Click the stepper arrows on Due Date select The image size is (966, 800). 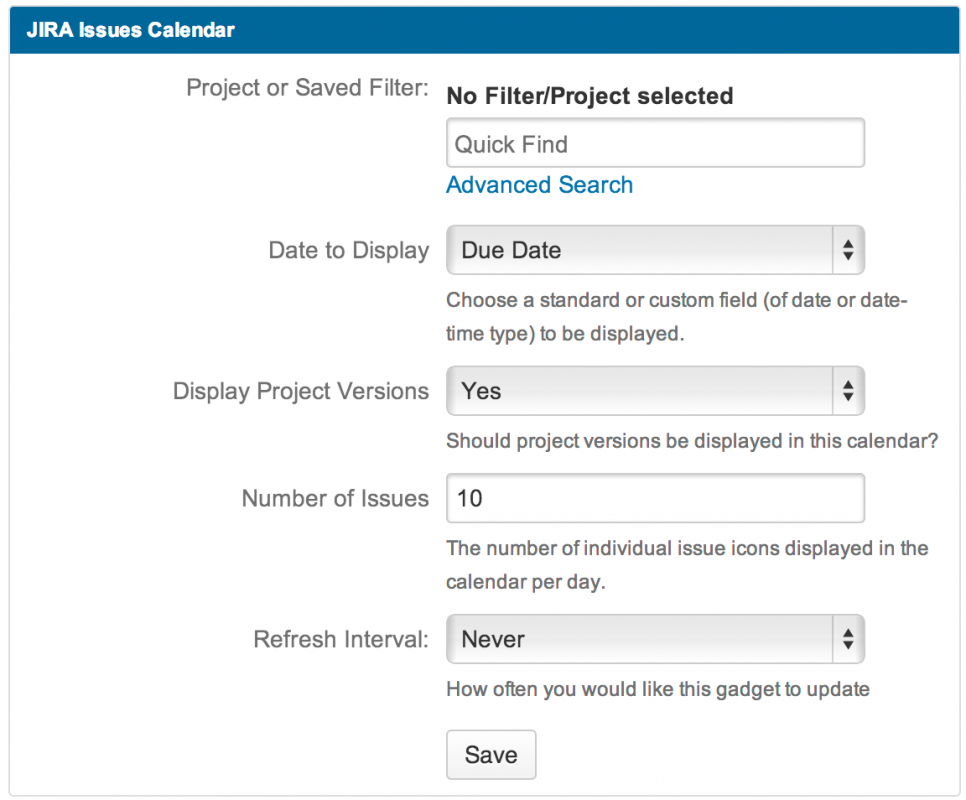(847, 250)
